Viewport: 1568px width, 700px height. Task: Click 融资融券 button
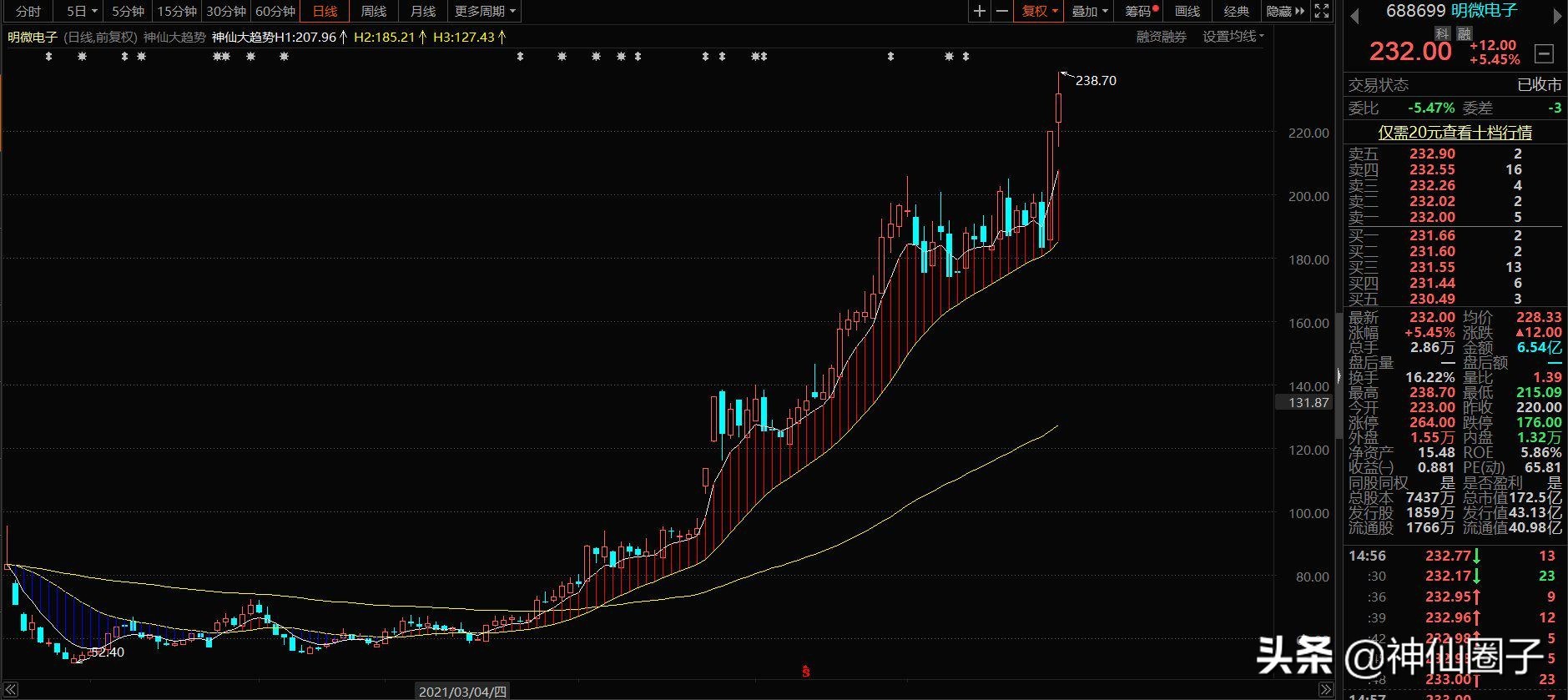click(x=1161, y=37)
